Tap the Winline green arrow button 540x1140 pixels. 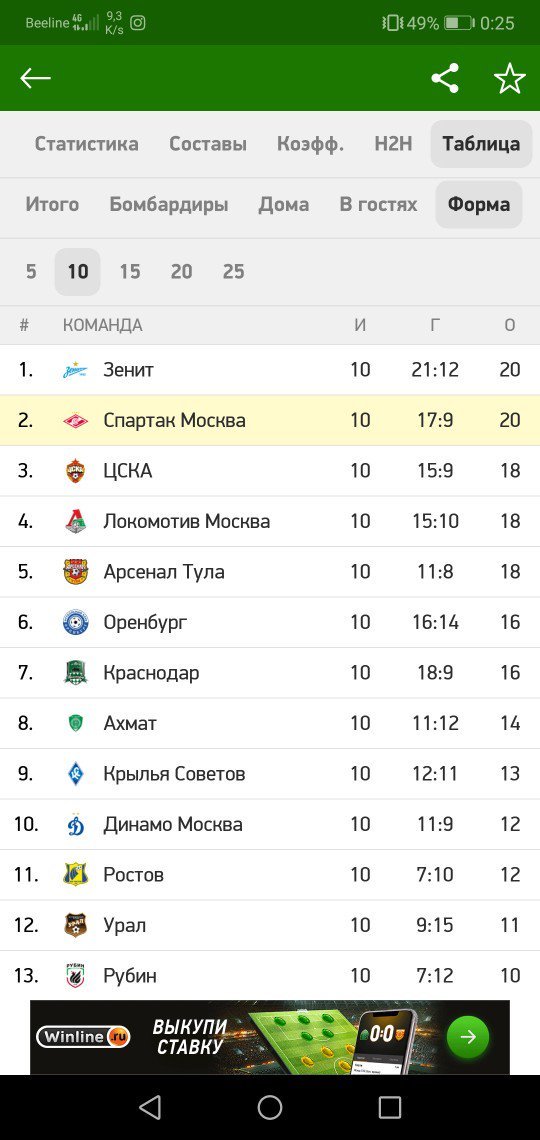pyautogui.click(x=467, y=1037)
